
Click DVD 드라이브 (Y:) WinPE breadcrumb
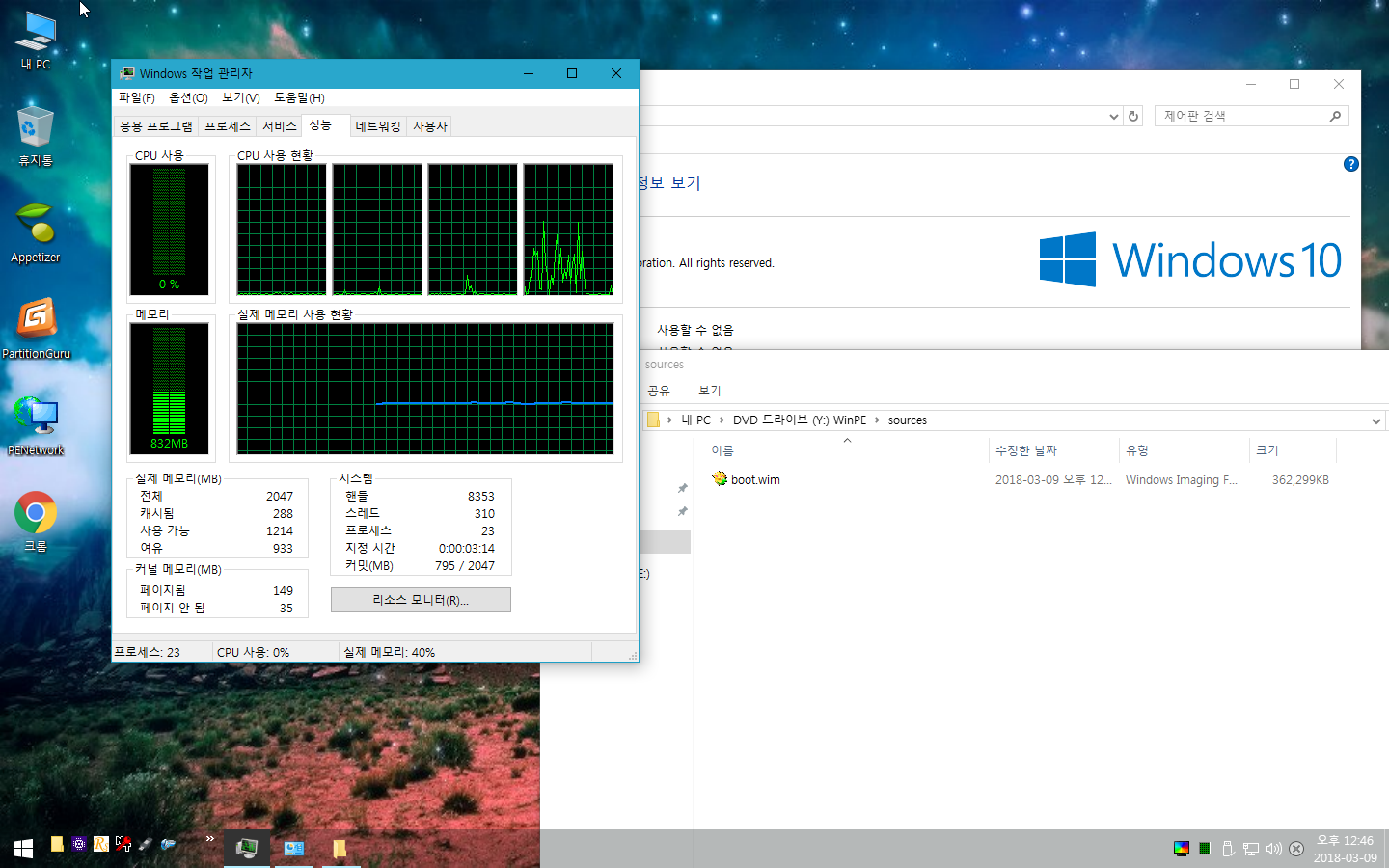point(800,420)
